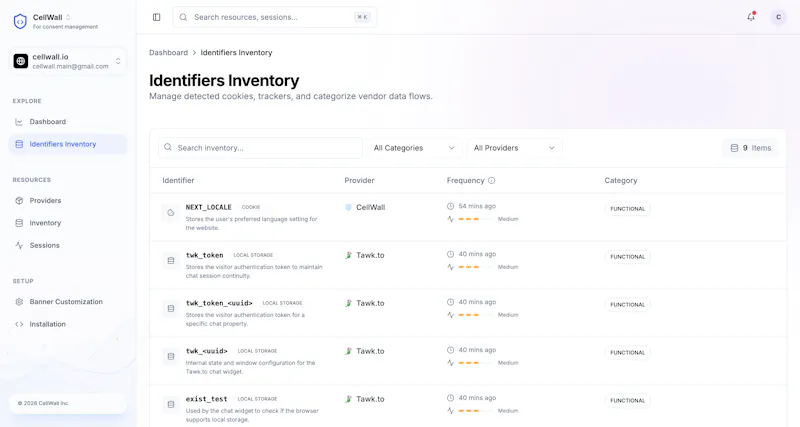
Task: Click the top Search resources, sessions bar
Action: click(274, 17)
